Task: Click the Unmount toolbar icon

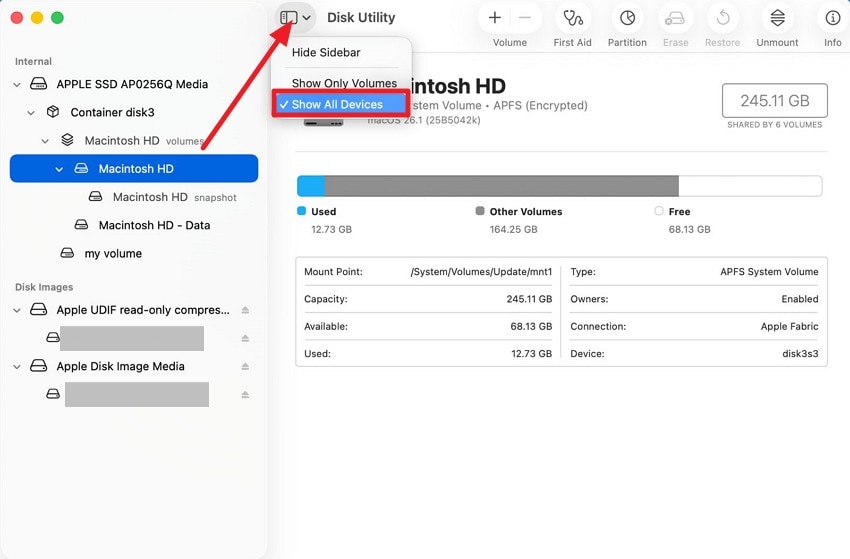Action: tap(777, 18)
